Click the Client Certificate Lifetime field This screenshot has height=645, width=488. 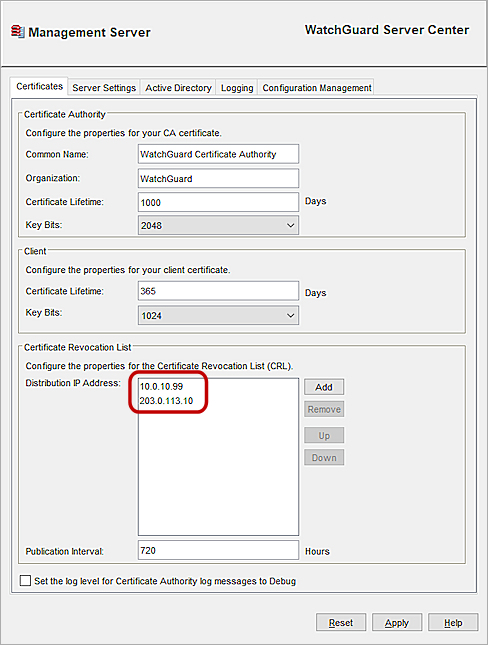pos(218,291)
